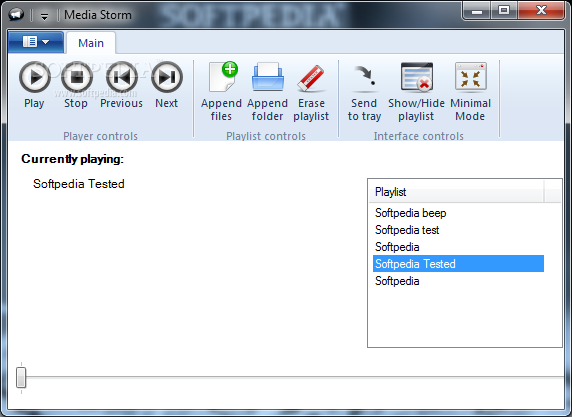The image size is (572, 417).
Task: Select highlighted 'Softpedia Tested' playlist row
Action: (458, 264)
